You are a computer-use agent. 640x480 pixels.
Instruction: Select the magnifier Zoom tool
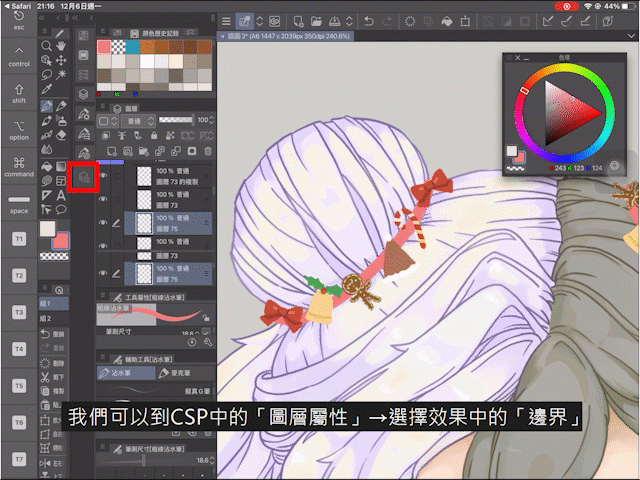[47, 45]
